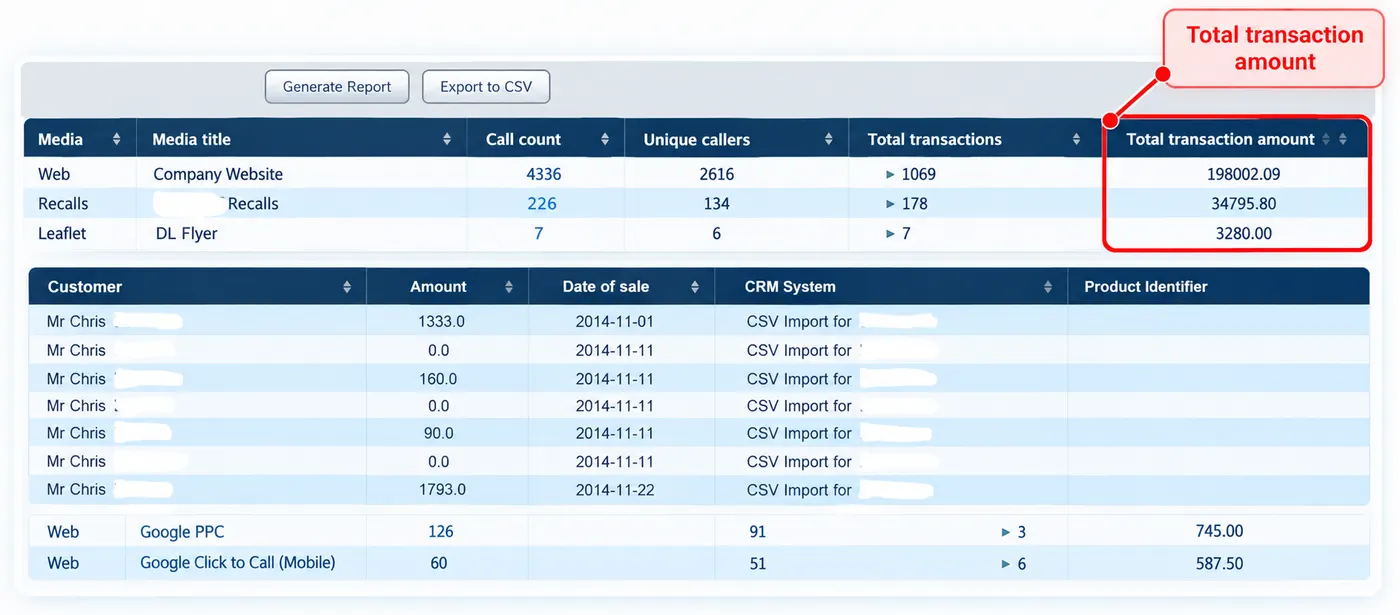The height and width of the screenshot is (615, 1400).
Task: Click the Product Identifier column header
Action: point(1219,287)
